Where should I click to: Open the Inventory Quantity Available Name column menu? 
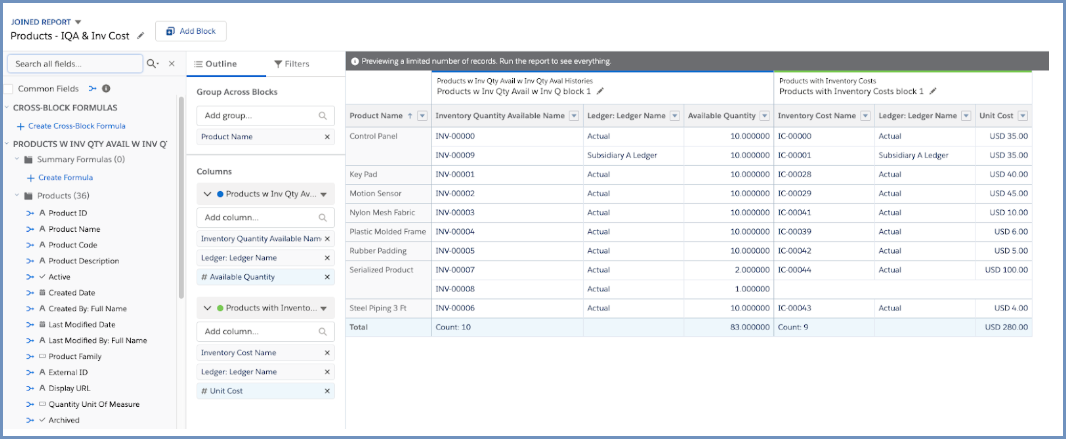[575, 116]
